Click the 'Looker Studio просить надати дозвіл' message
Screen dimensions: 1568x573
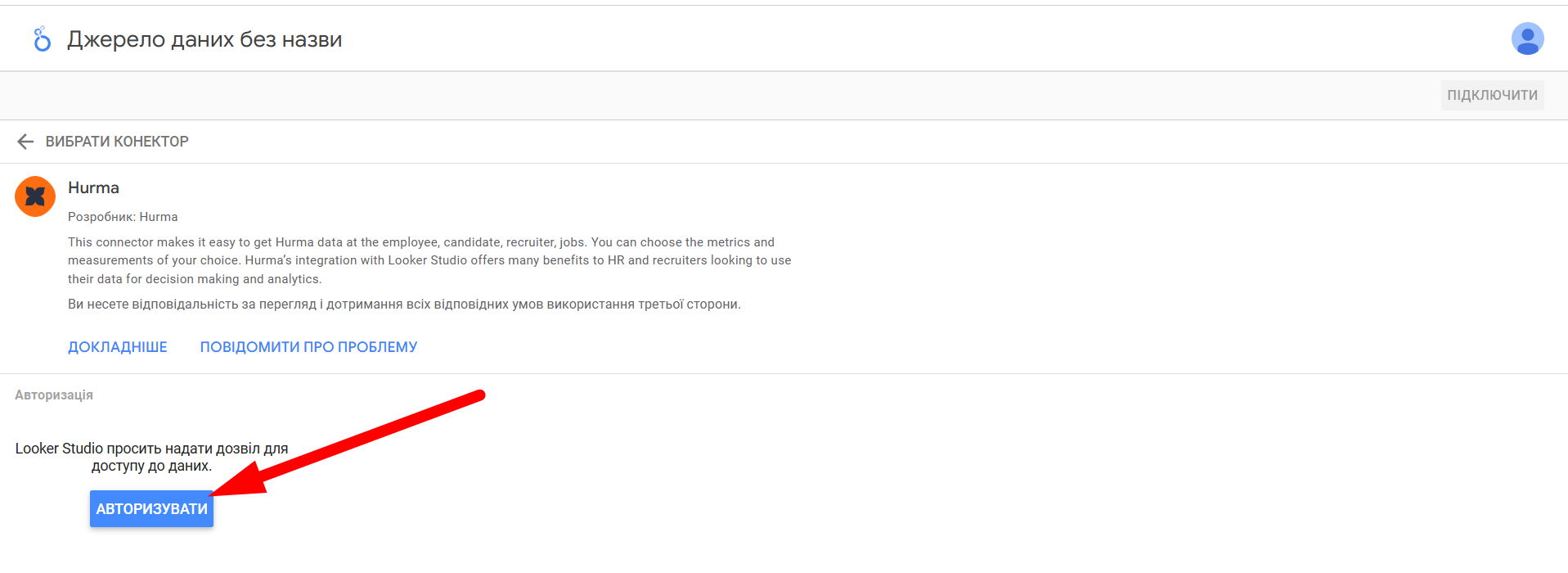tap(151, 457)
